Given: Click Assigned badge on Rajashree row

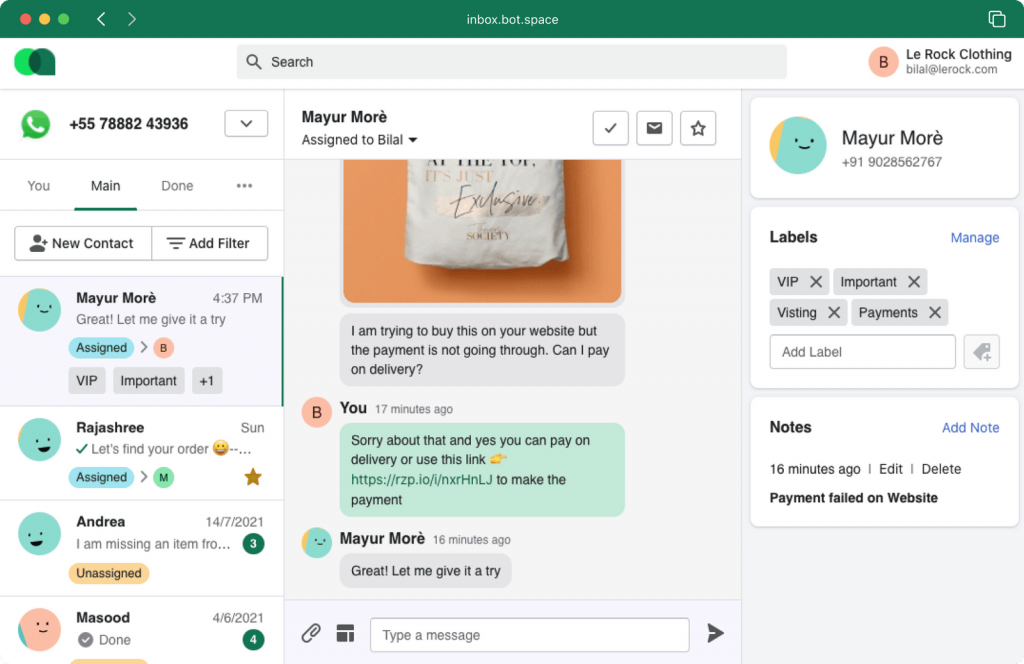Looking at the screenshot, I should (101, 477).
